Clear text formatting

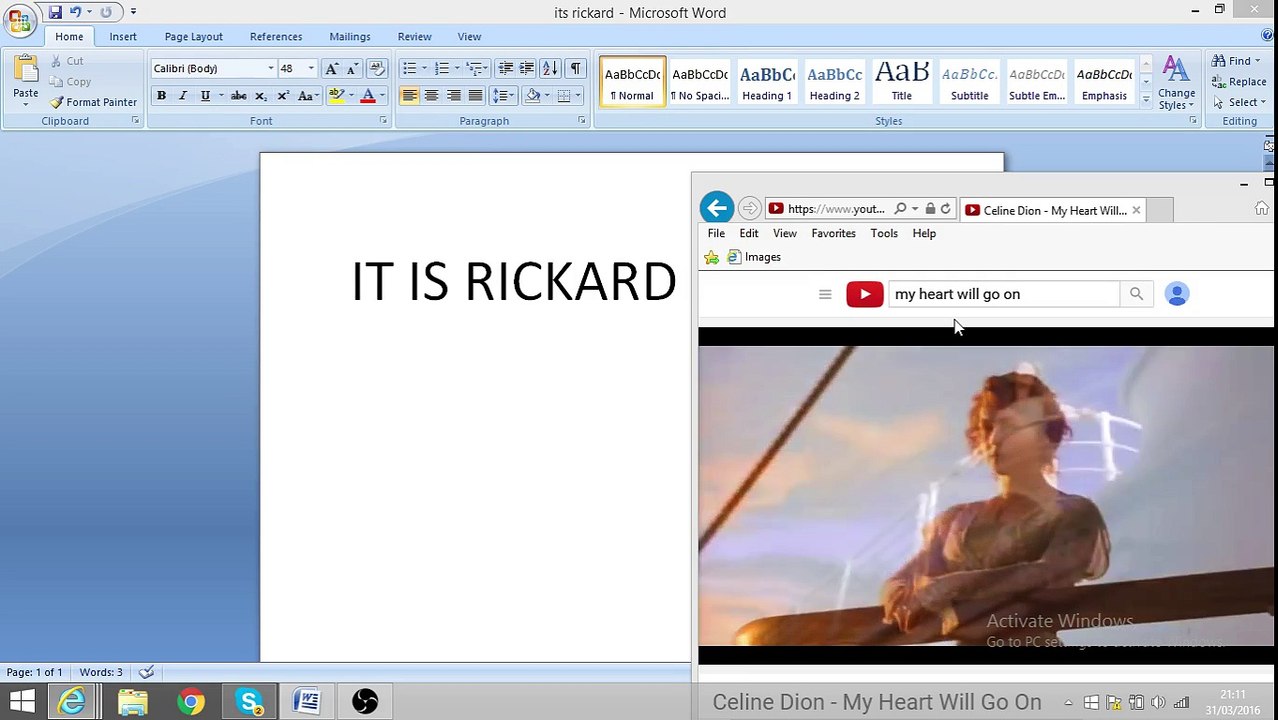coord(377,68)
